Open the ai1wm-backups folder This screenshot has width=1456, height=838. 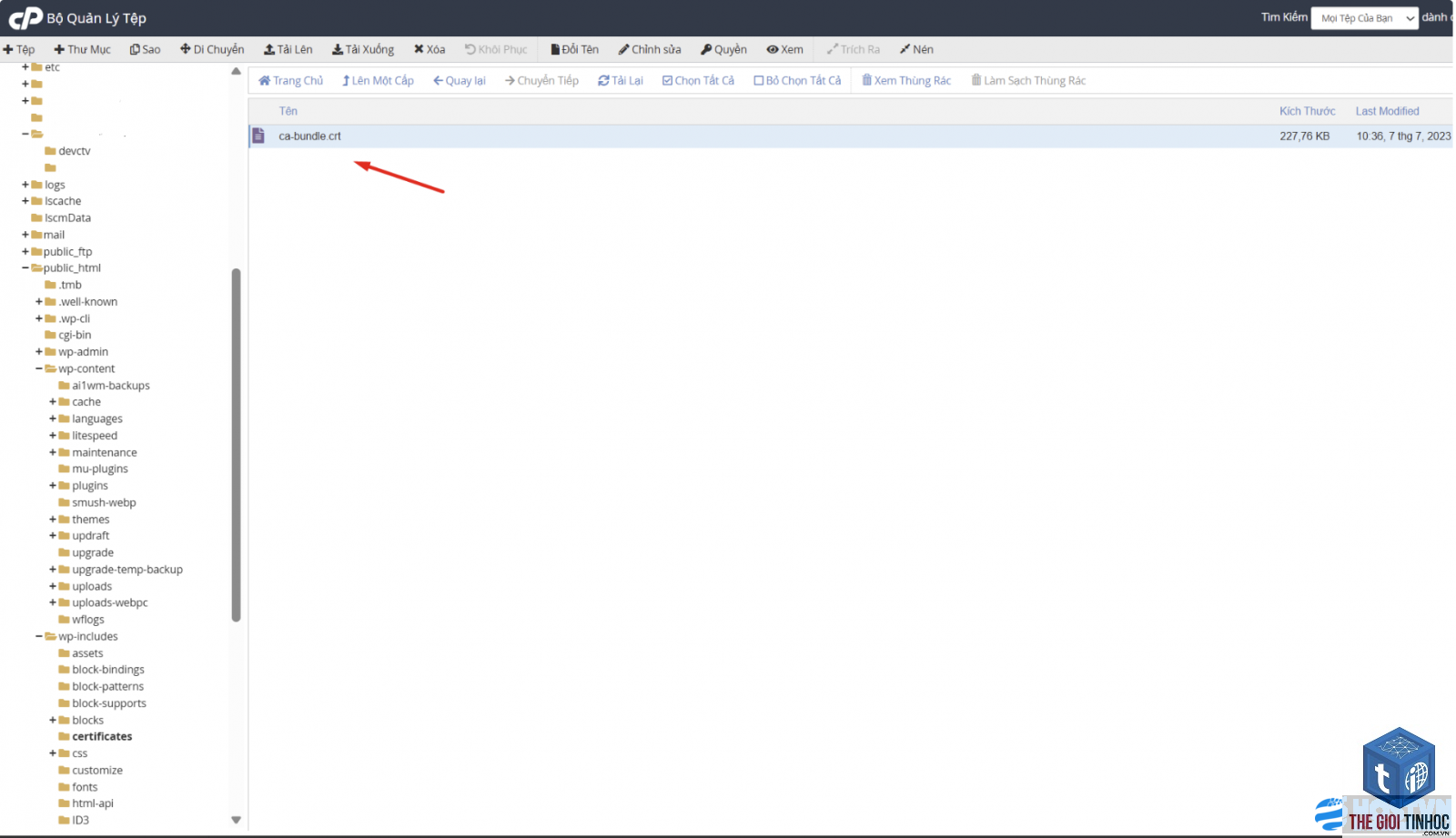pos(111,386)
